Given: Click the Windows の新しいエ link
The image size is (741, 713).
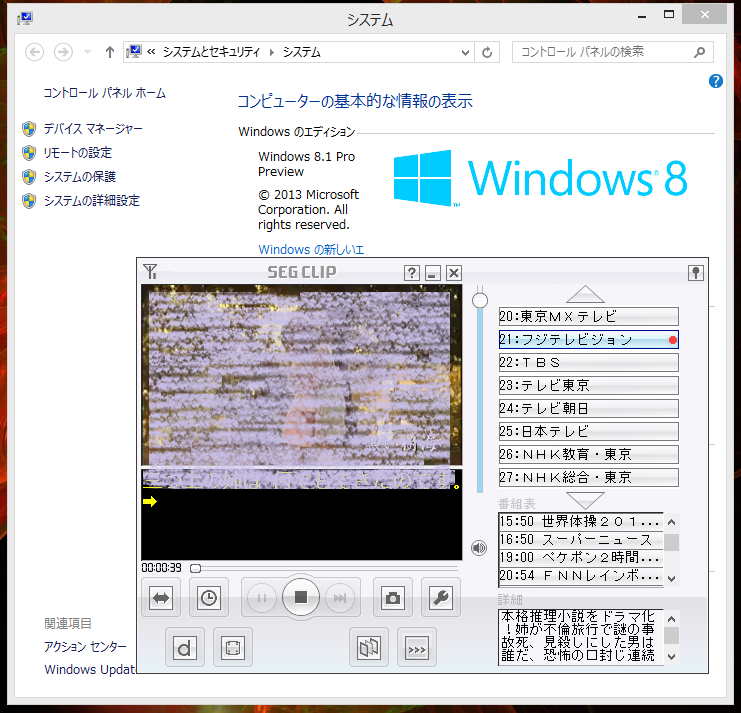Looking at the screenshot, I should click(x=311, y=249).
